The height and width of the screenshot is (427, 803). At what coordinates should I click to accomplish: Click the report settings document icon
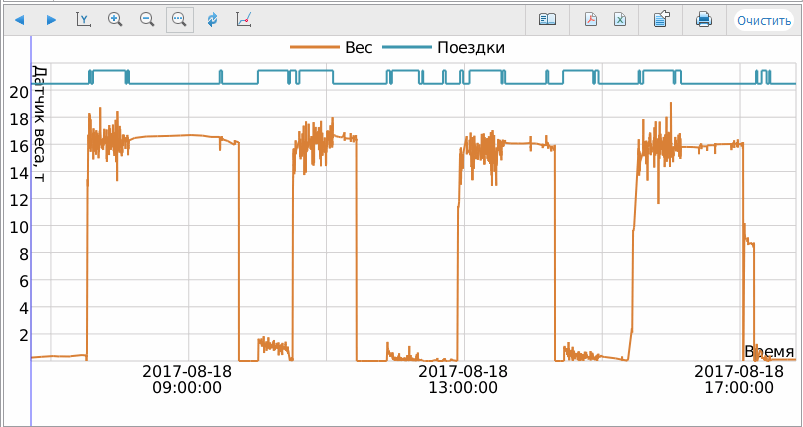661,19
